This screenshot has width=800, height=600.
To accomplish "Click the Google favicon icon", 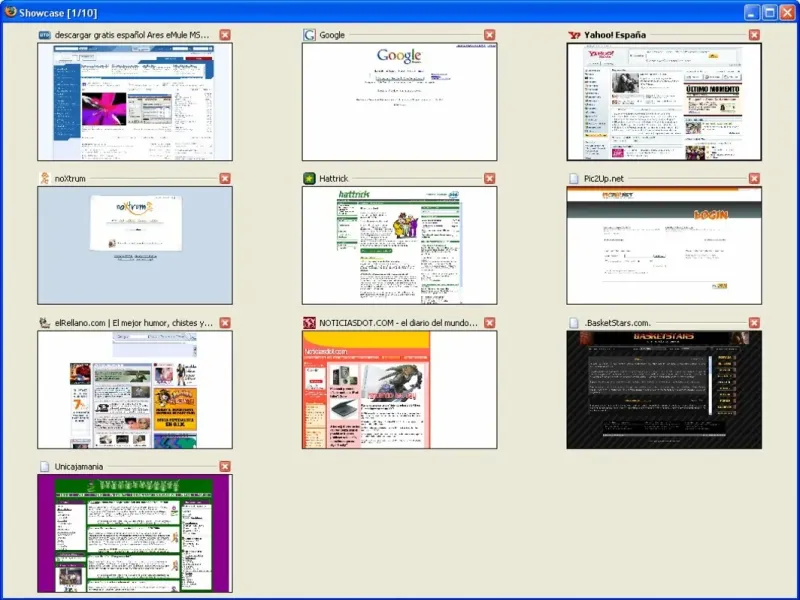I will (309, 35).
